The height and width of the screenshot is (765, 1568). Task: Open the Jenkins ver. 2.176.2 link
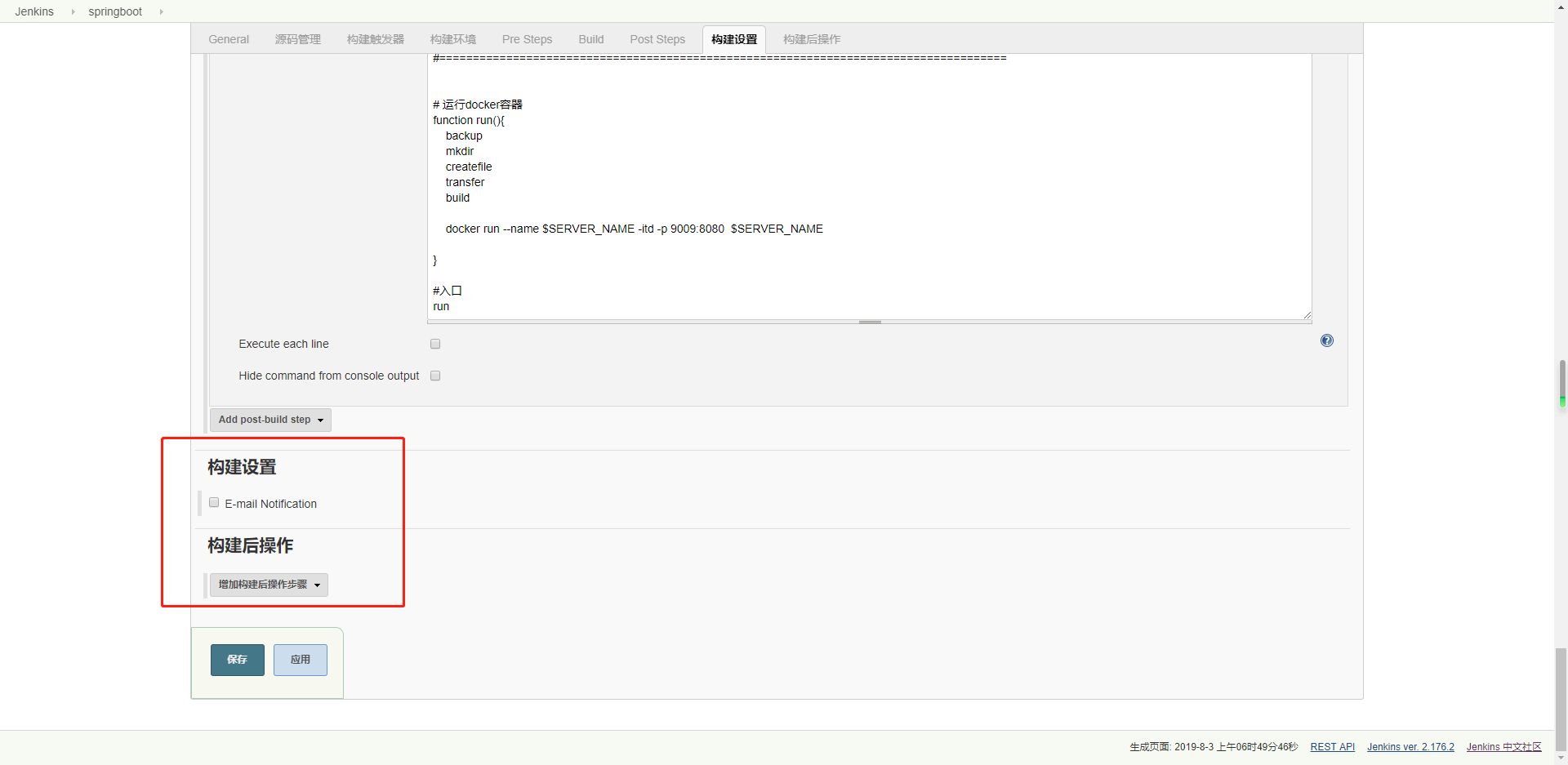pos(1410,747)
